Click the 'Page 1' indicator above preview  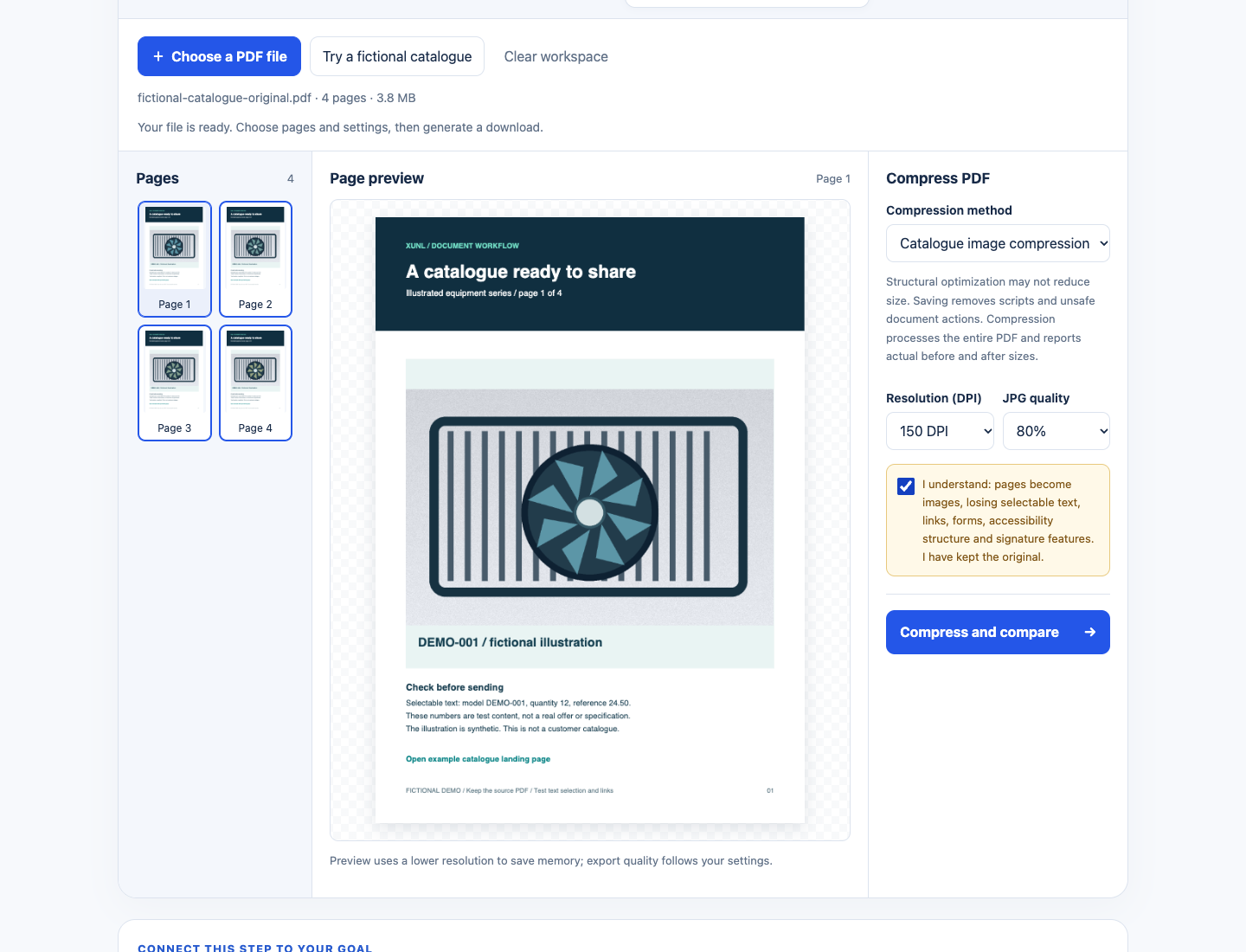pos(833,178)
